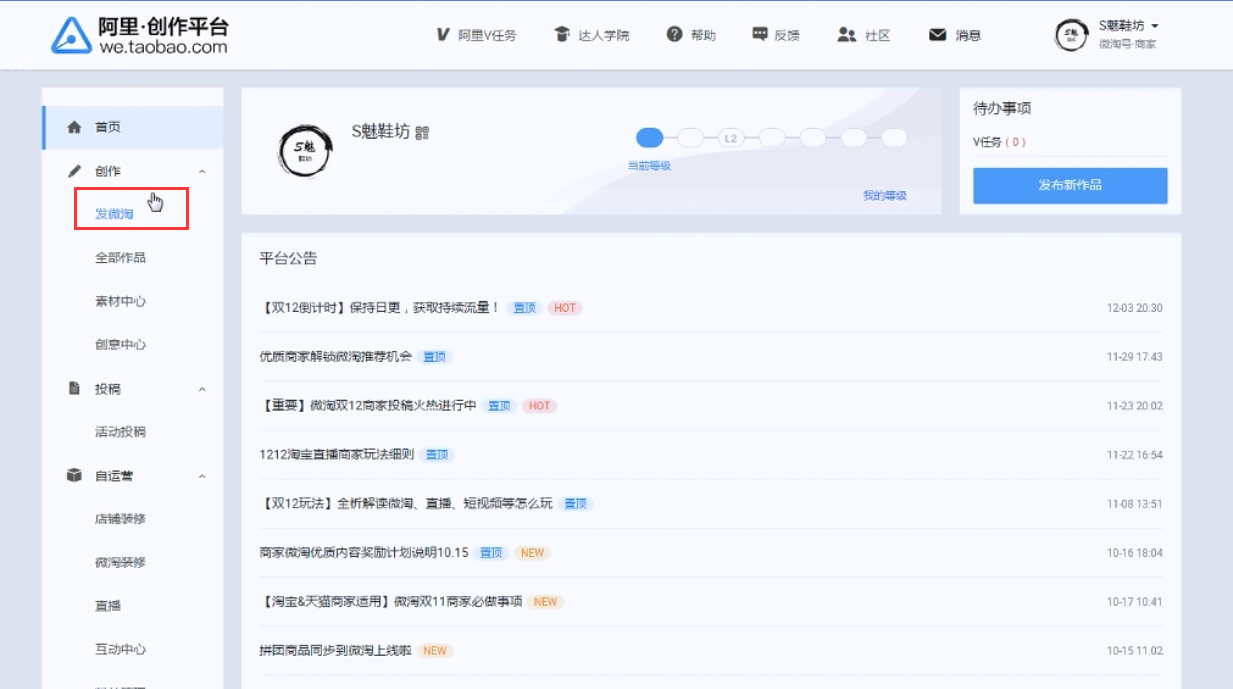Click the document icon next to 投稿
This screenshot has width=1233, height=689.
pos(74,388)
